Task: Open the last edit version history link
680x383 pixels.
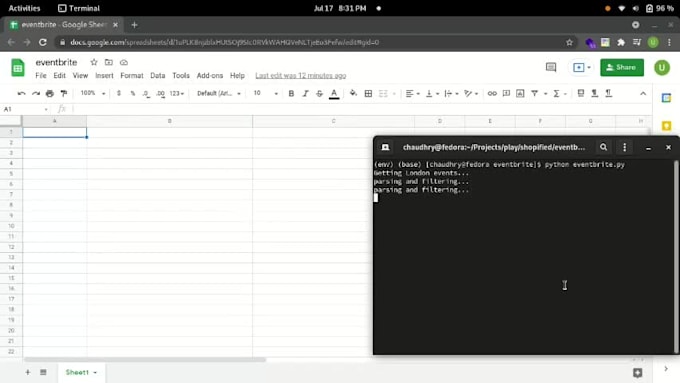Action: click(x=301, y=75)
